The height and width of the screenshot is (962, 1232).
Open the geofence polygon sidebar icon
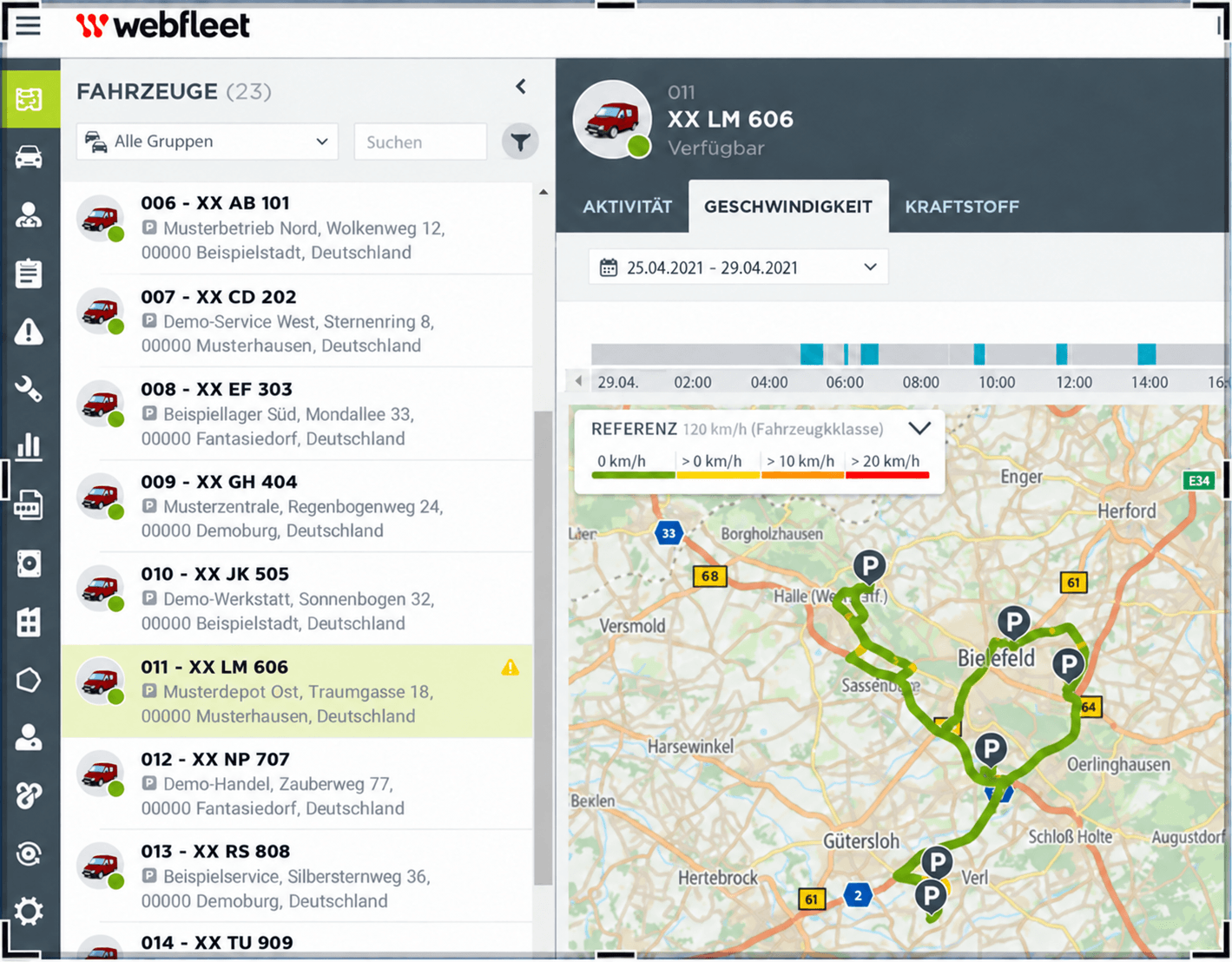30,680
